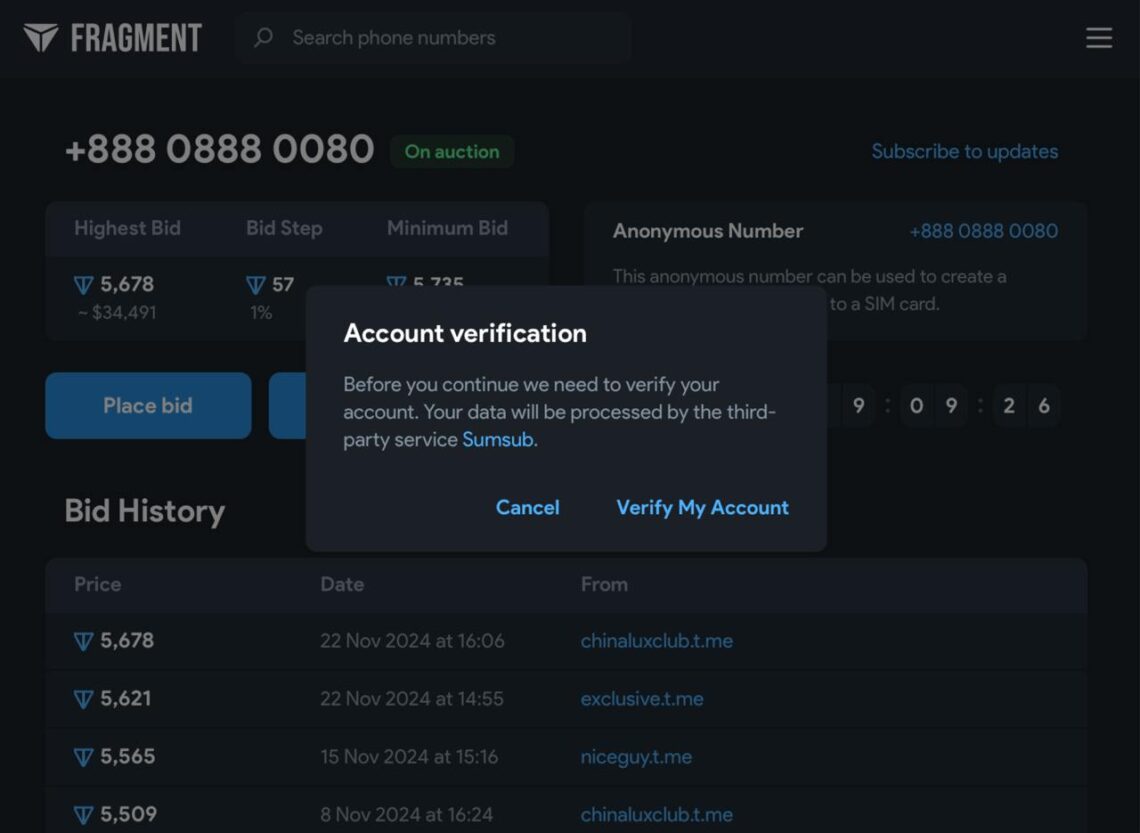The image size is (1140, 833).
Task: Open chinaluxclub.t.me from 8 Nov bid
Action: (656, 815)
